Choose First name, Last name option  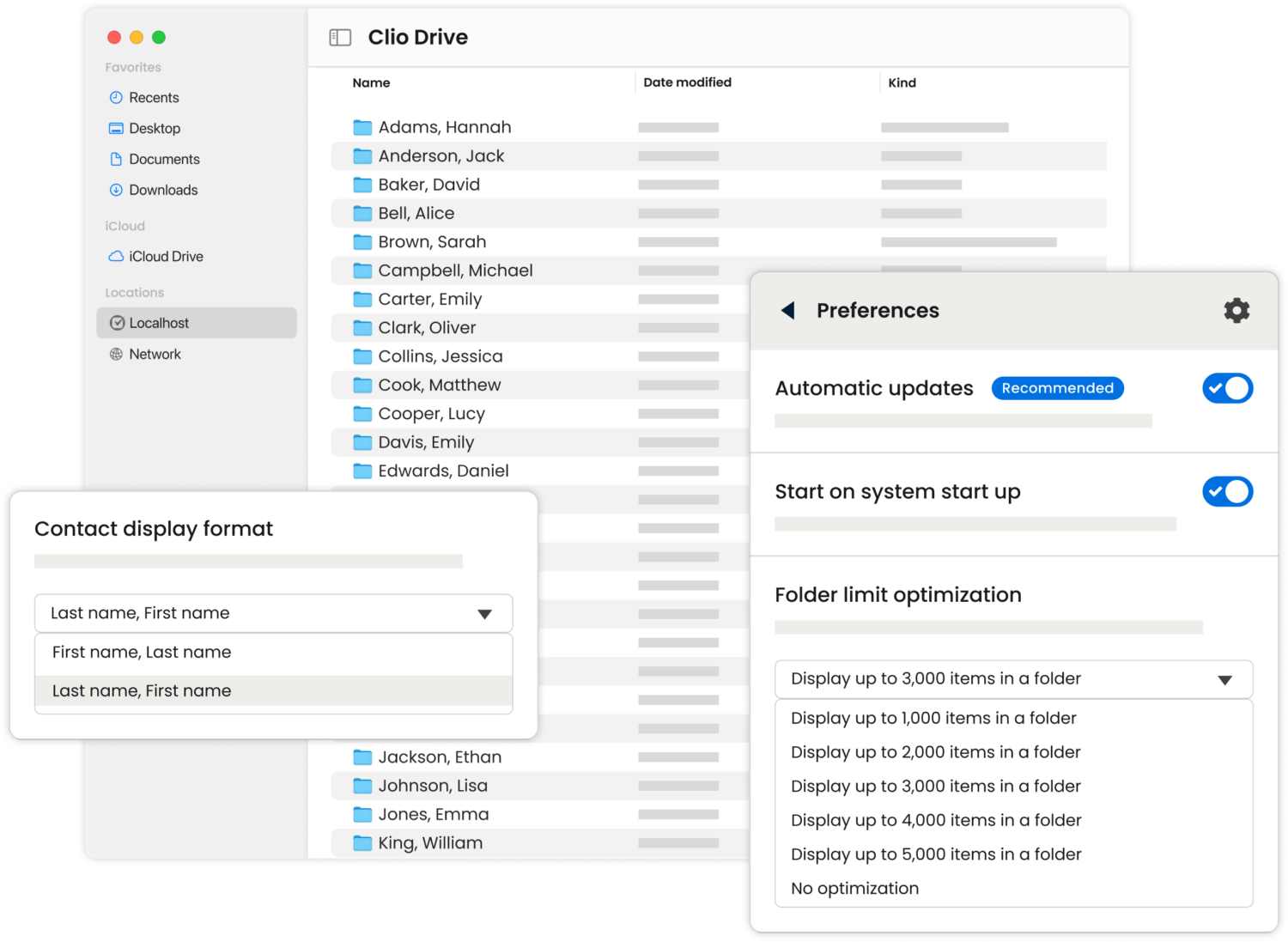(142, 653)
